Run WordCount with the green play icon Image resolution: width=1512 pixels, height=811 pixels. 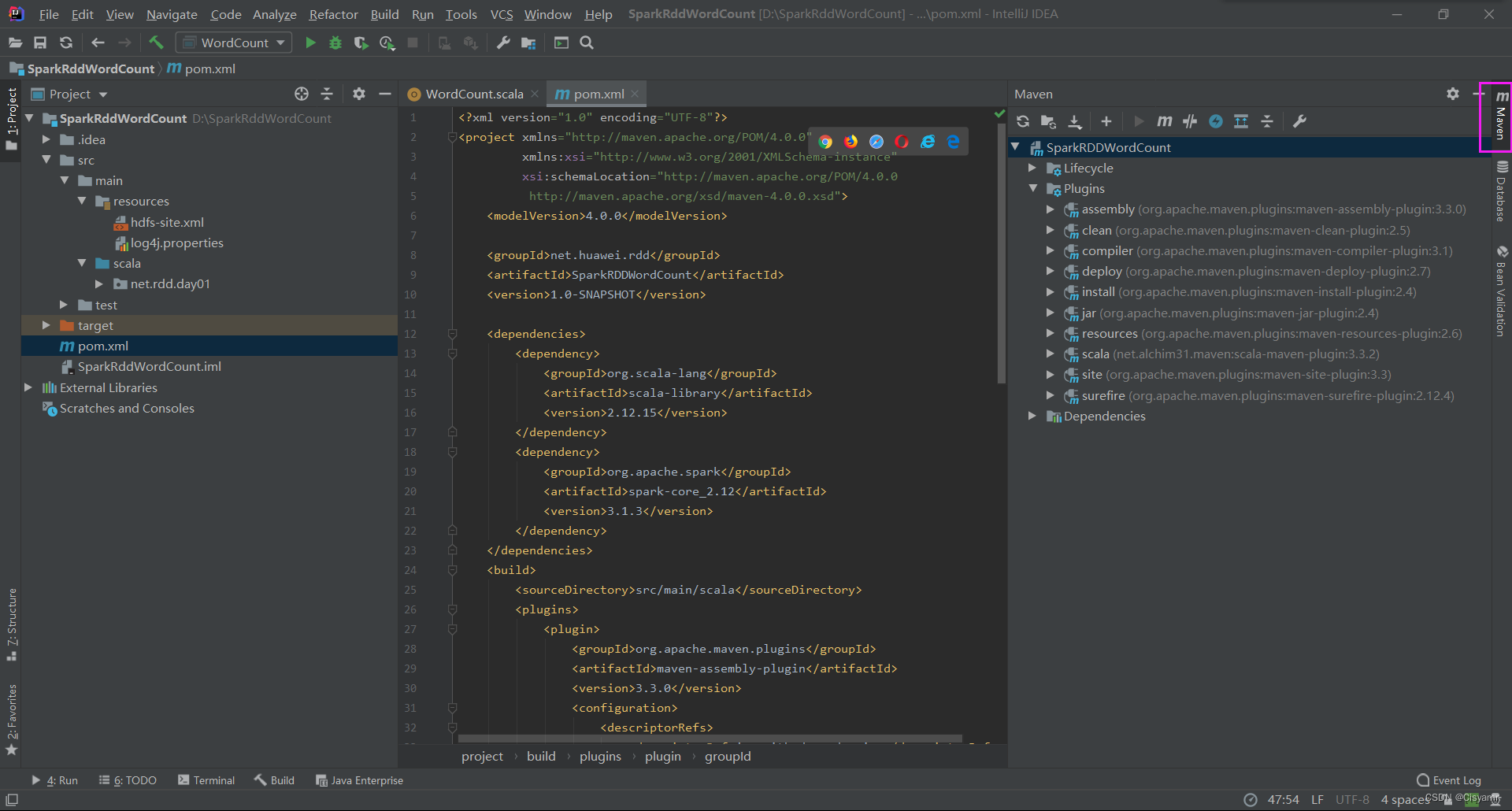coord(310,43)
